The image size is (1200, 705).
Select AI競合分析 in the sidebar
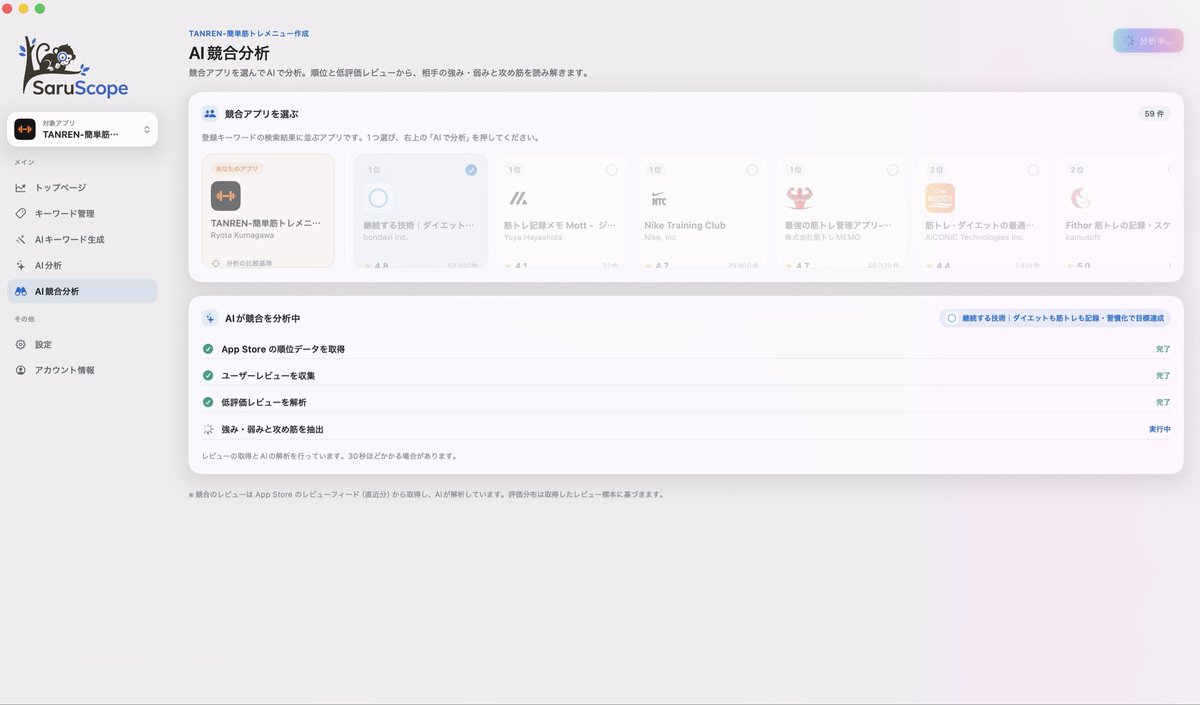[x=82, y=291]
